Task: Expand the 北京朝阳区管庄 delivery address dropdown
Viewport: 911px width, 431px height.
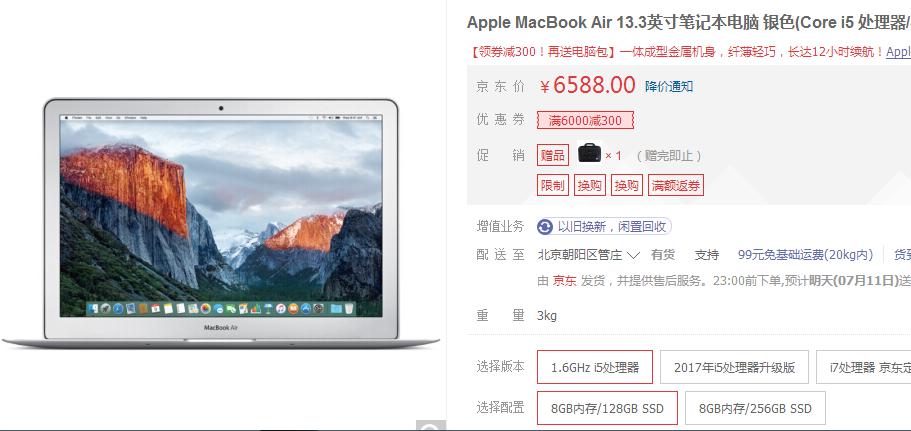Action: pos(589,255)
